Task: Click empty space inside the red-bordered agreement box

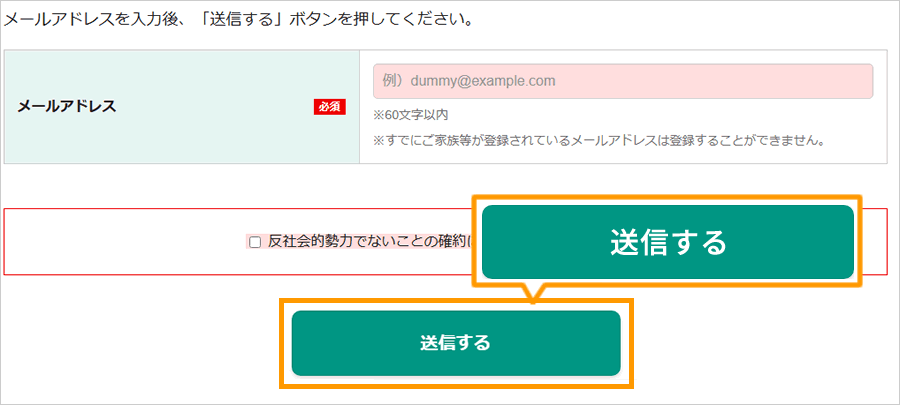Action: click(126, 242)
